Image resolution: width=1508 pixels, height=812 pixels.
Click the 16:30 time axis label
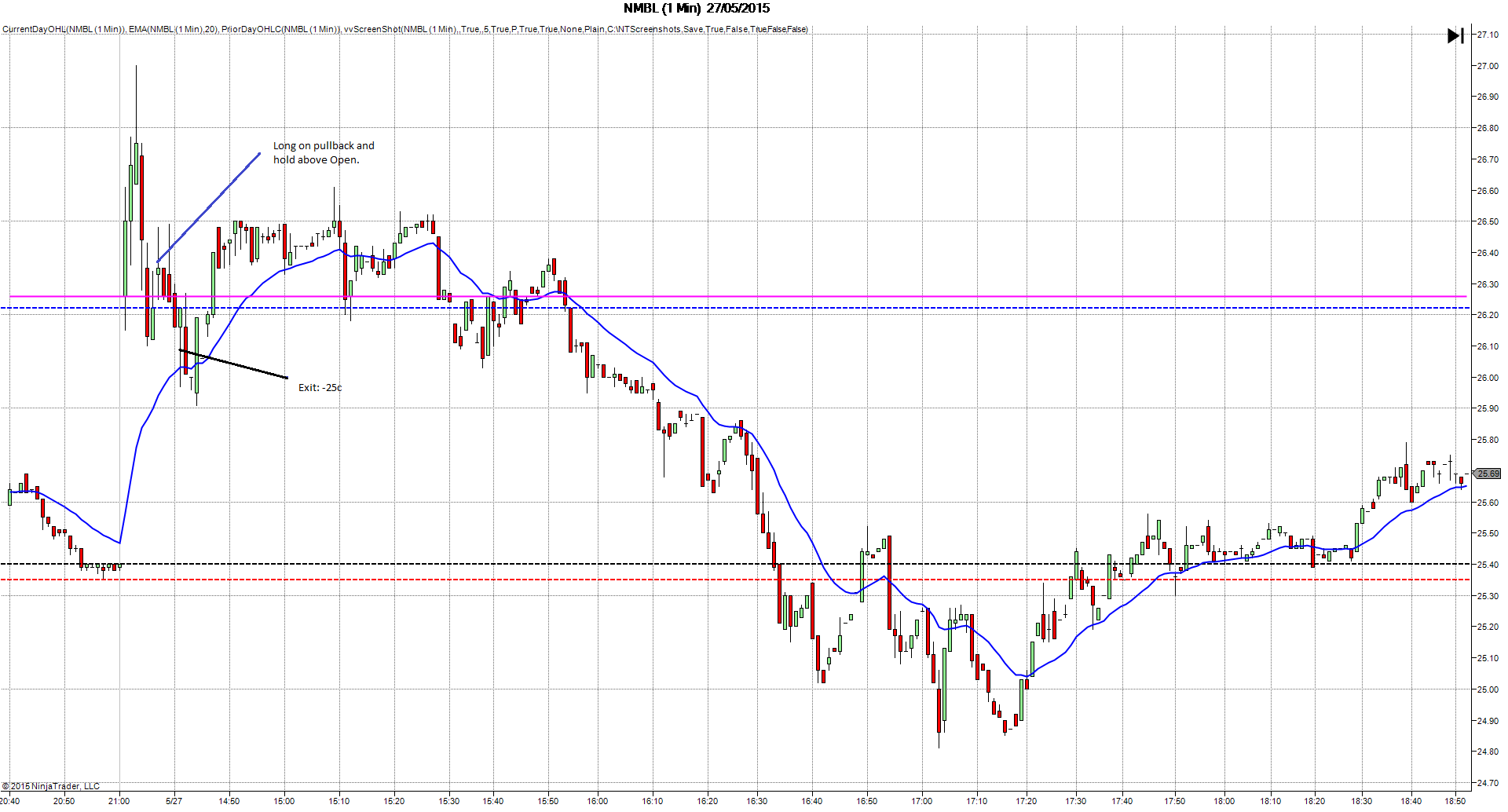757,801
